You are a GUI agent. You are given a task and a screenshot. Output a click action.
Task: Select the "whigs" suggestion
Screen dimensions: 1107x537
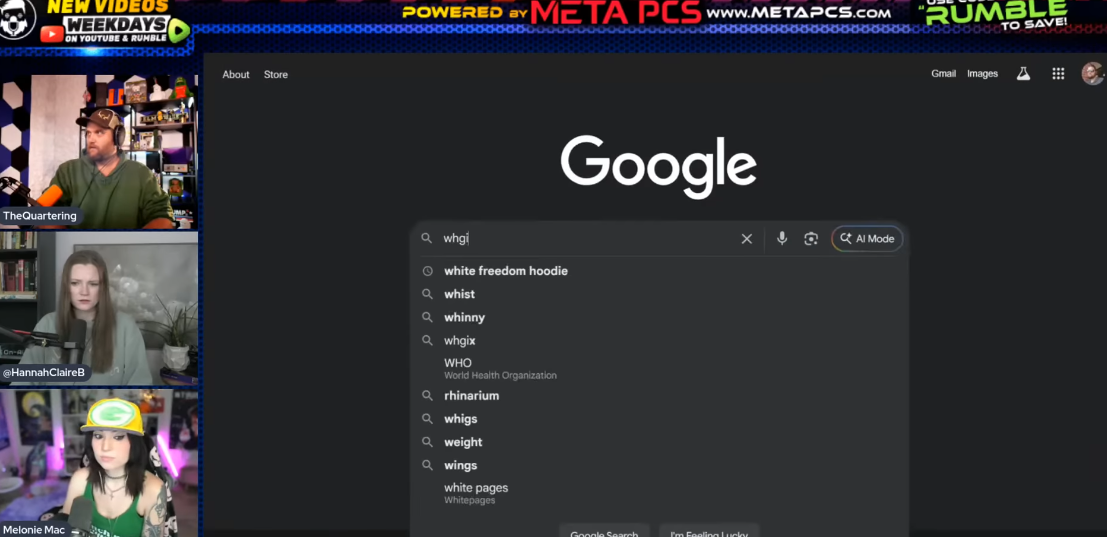coord(659,419)
